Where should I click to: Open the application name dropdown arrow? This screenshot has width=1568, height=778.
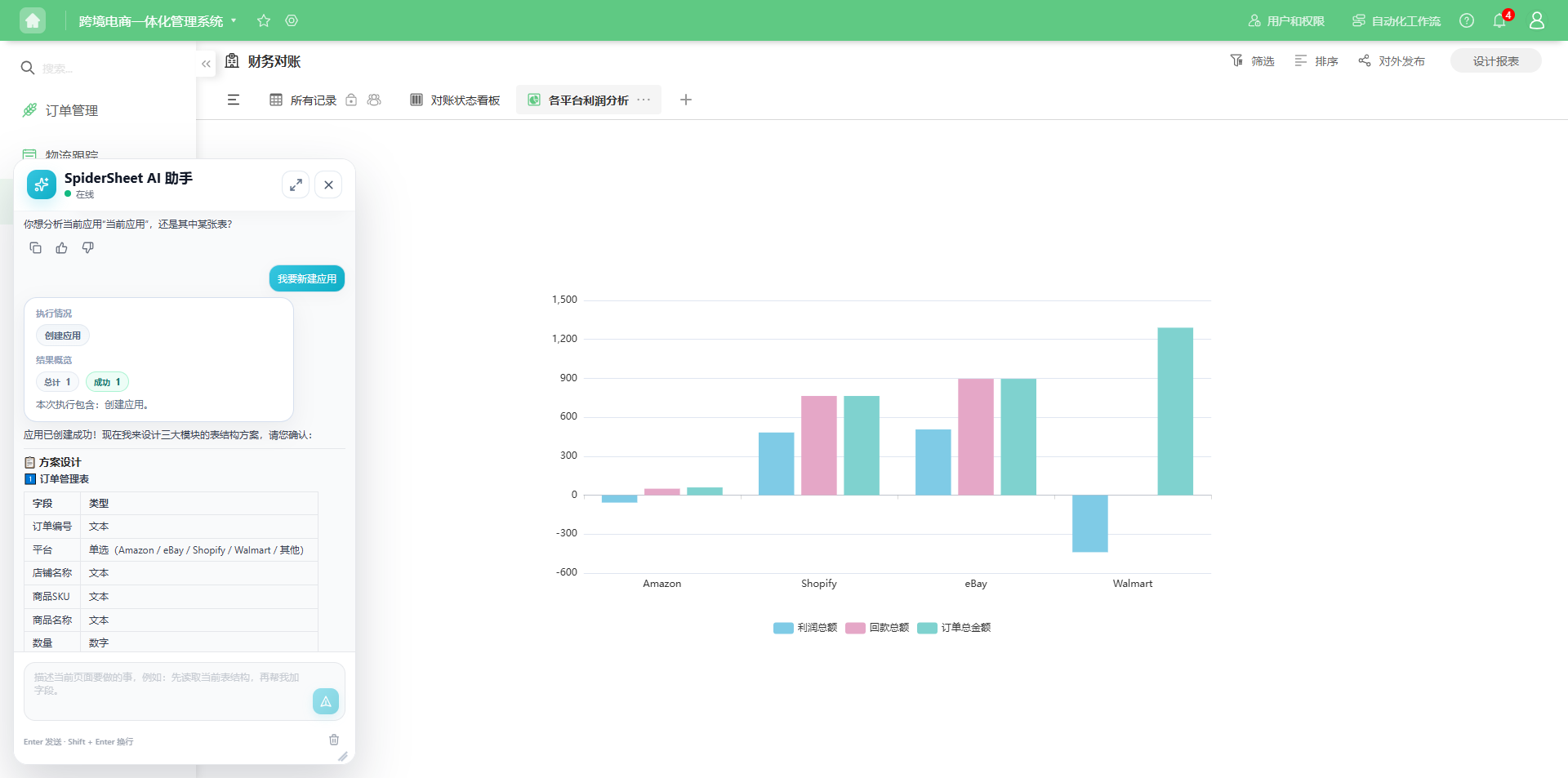tap(234, 20)
